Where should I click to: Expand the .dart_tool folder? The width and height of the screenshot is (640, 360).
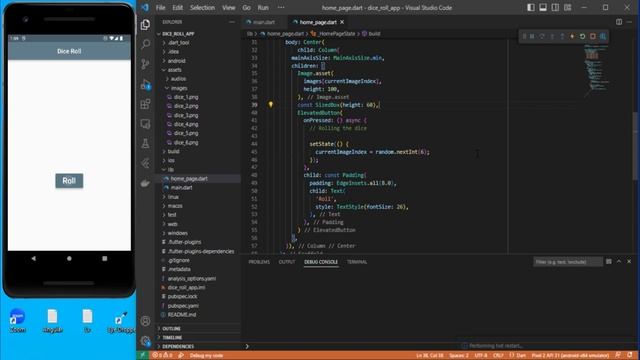(178, 43)
